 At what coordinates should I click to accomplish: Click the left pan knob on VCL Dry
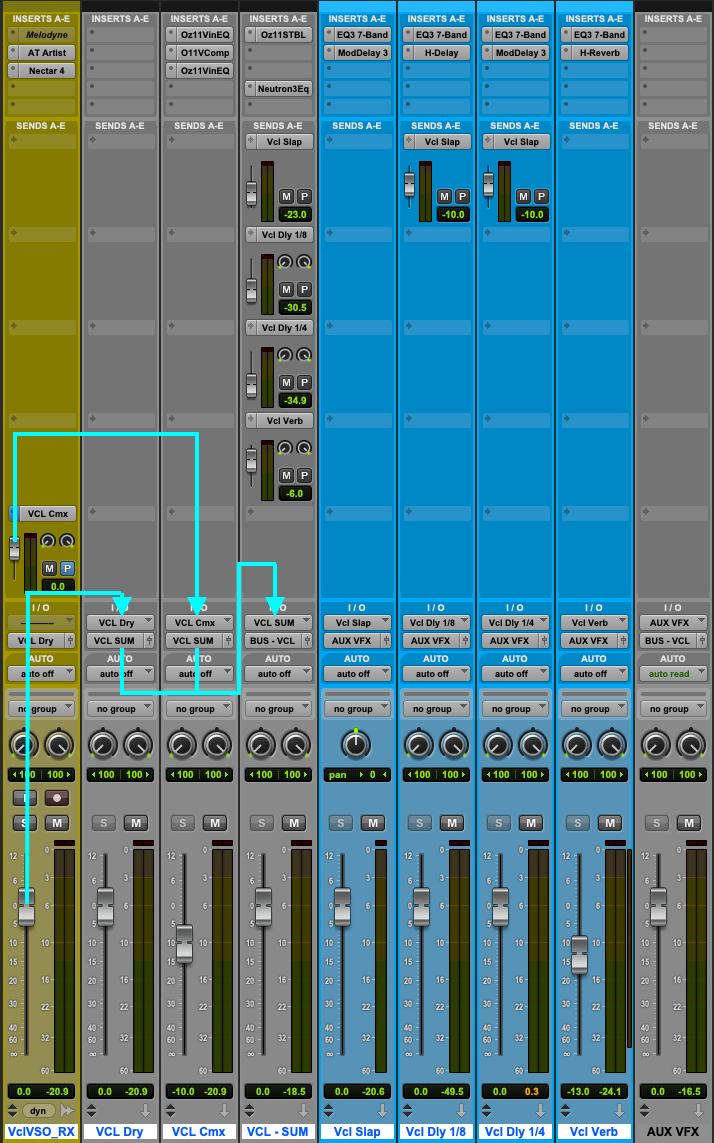(x=102, y=744)
